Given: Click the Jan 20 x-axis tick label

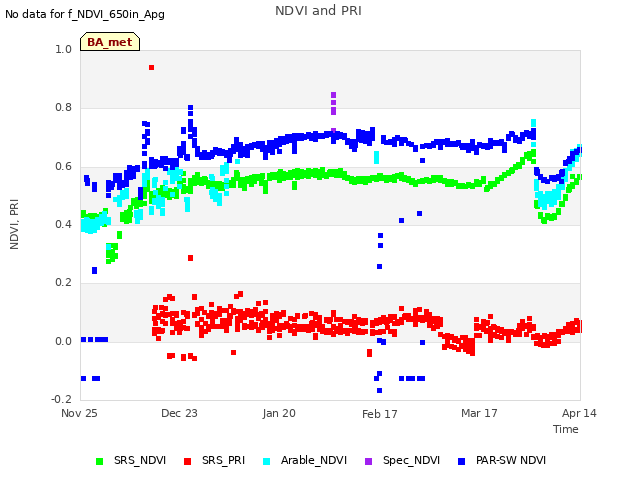Looking at the screenshot, I should pos(279,413).
